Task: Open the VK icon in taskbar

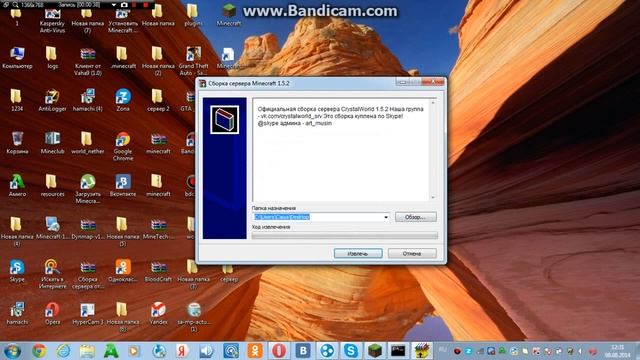Action: tap(303, 351)
